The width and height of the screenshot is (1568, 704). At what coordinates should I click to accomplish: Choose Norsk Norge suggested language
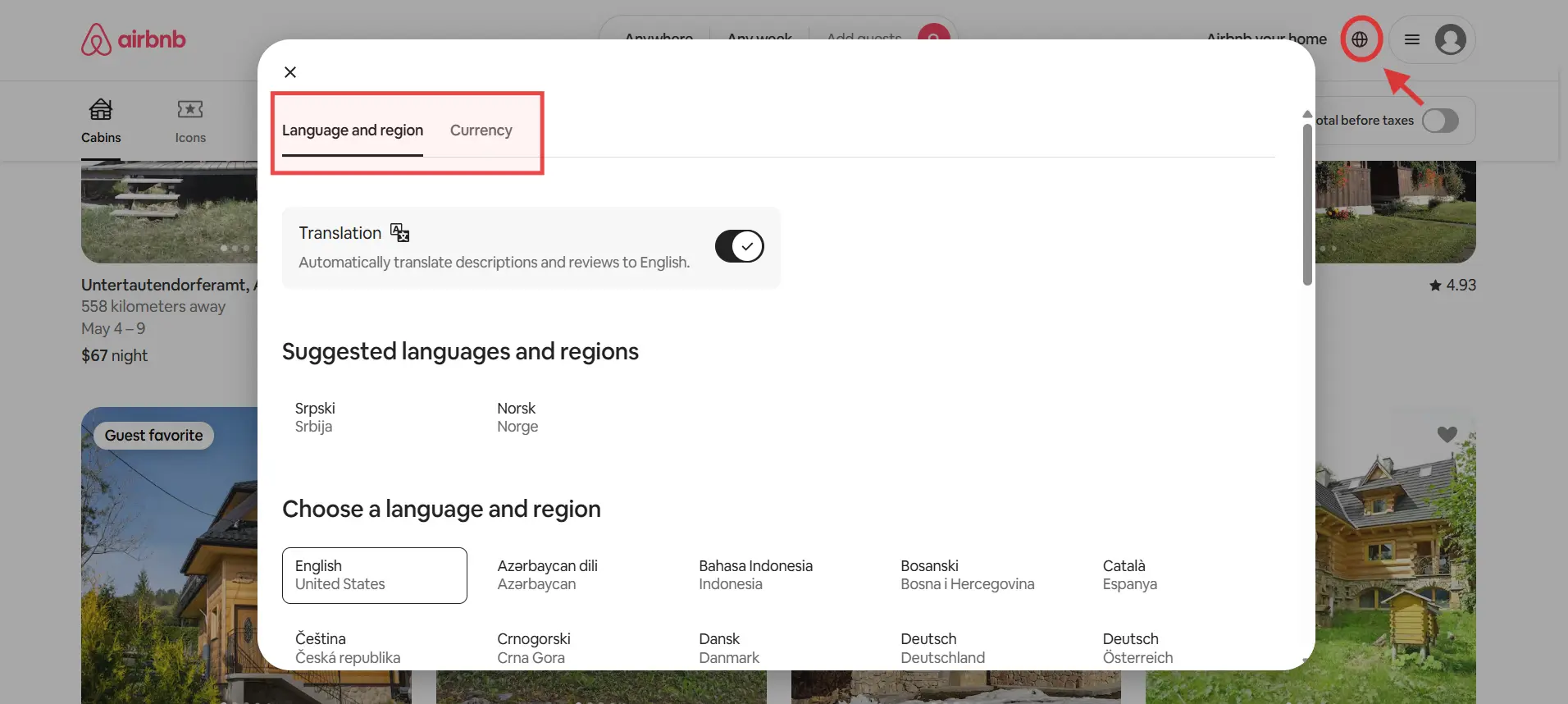[577, 418]
